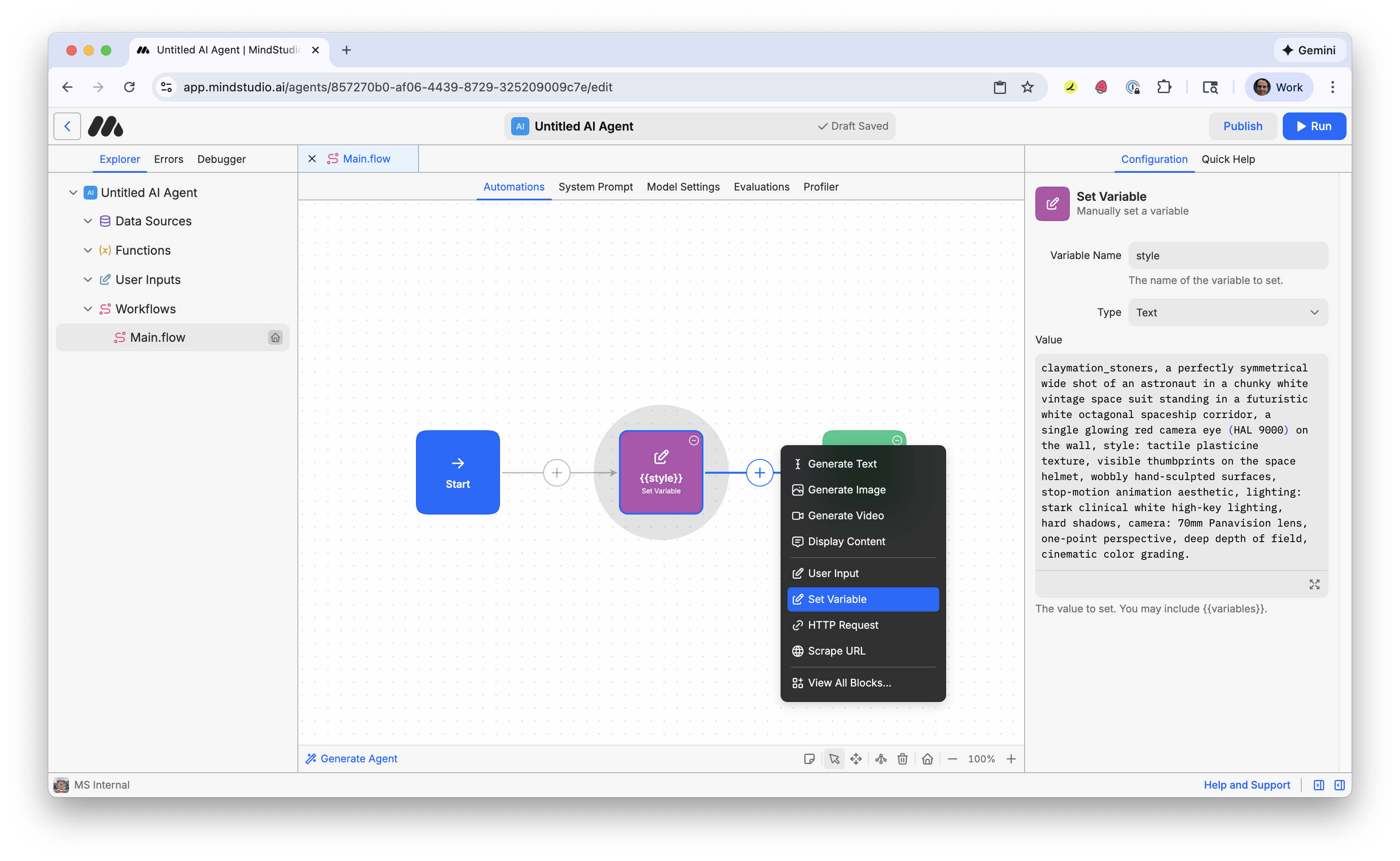Open Help and Support
The image size is (1400, 861).
point(1247,785)
